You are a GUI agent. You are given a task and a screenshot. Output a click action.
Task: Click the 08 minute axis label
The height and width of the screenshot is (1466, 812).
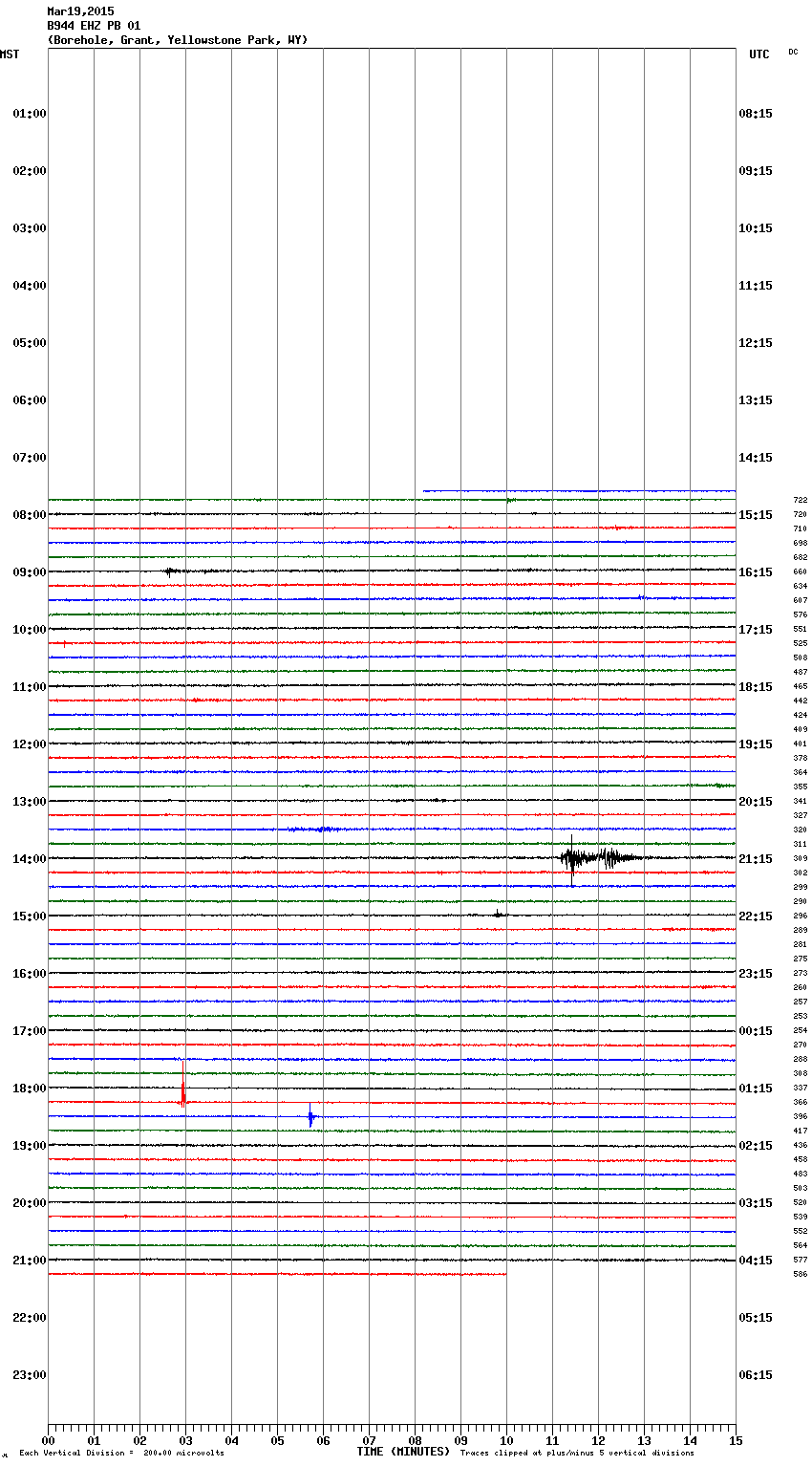tap(415, 1440)
